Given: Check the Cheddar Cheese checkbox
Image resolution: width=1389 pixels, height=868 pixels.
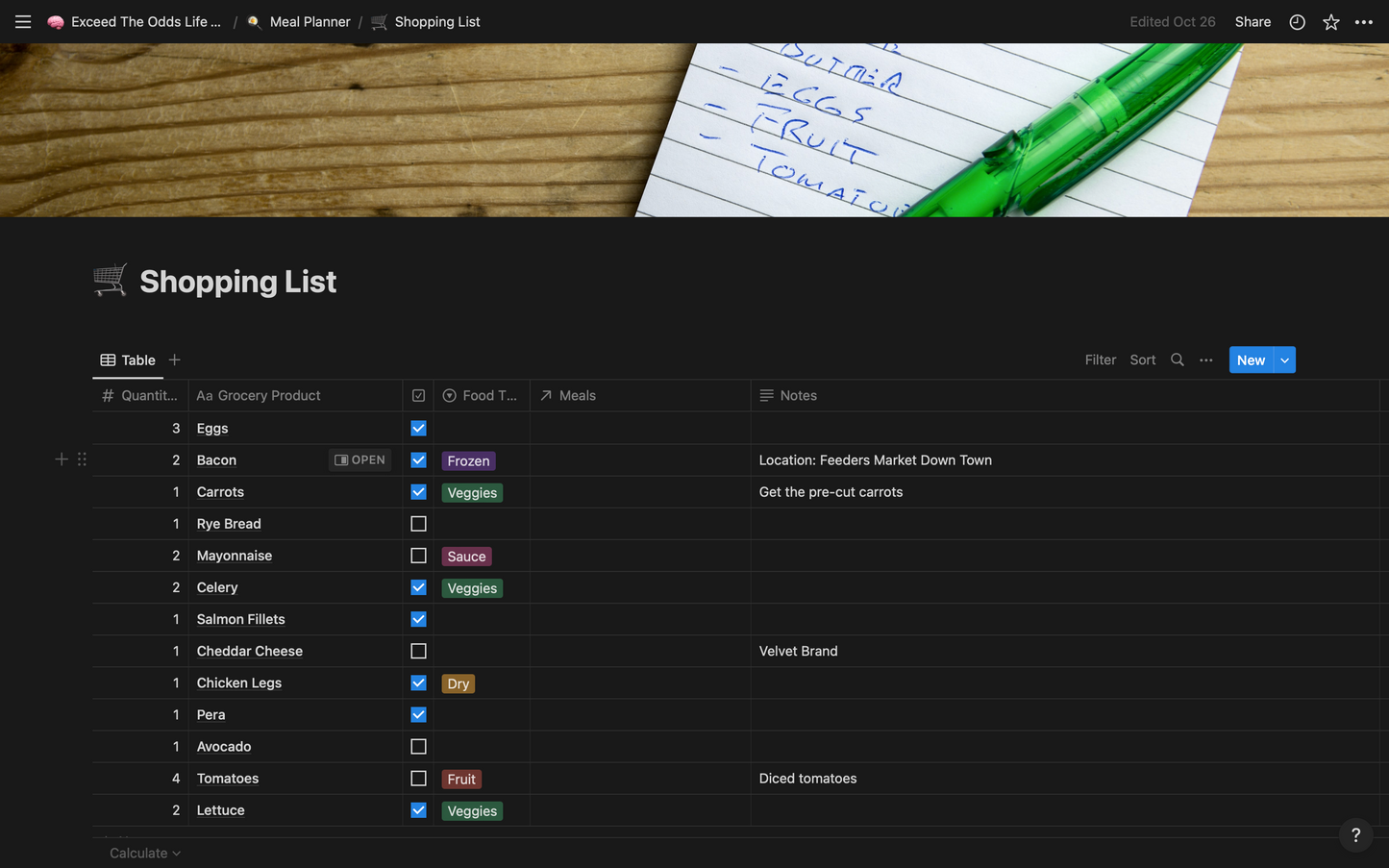Looking at the screenshot, I should (x=418, y=651).
